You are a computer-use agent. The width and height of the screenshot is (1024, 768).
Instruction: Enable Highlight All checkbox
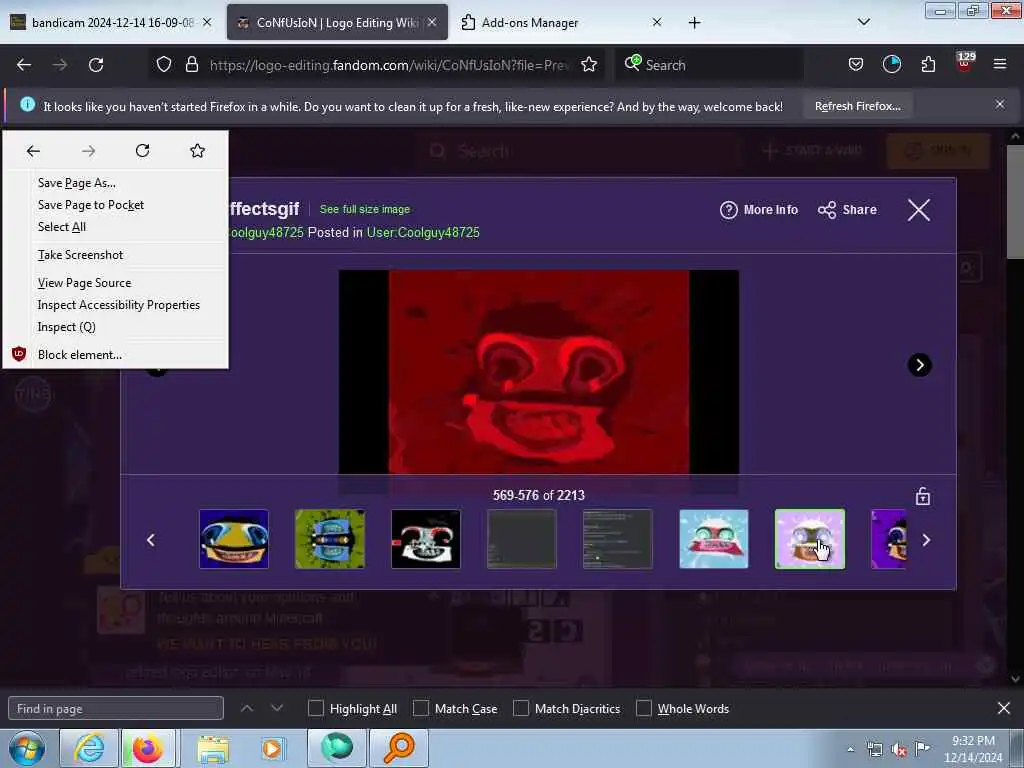point(315,709)
